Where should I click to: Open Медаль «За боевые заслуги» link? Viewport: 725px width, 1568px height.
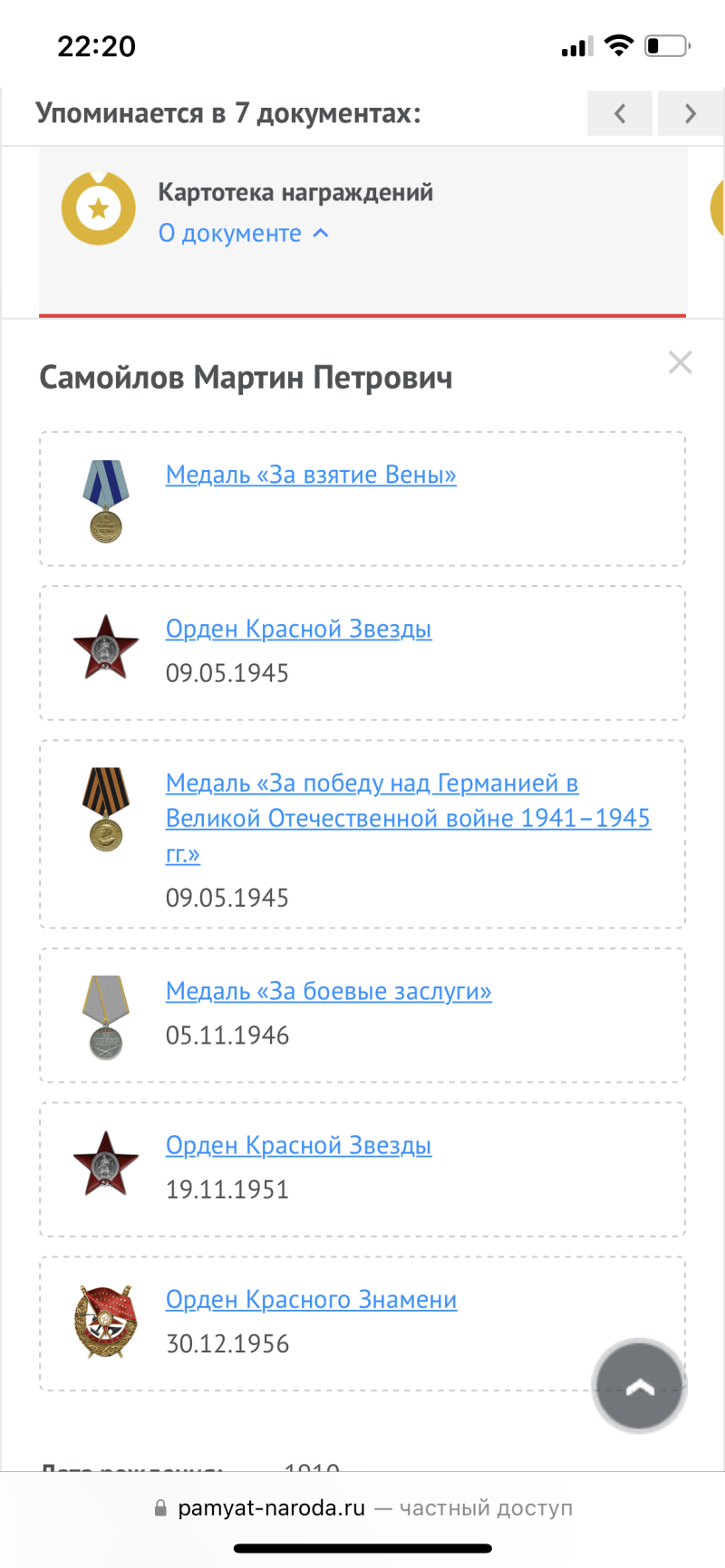coord(328,991)
